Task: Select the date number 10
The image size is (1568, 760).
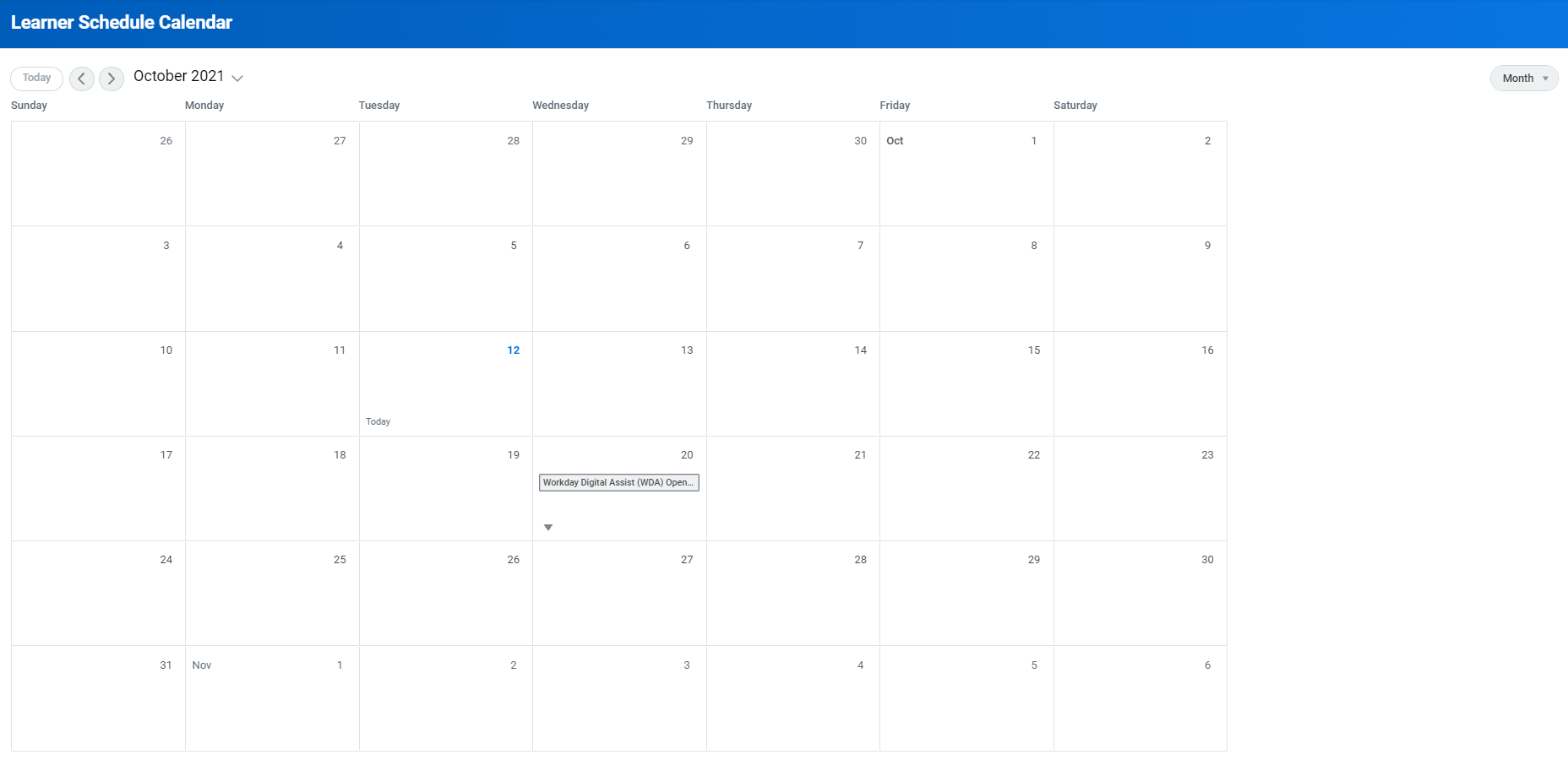Action: click(166, 350)
